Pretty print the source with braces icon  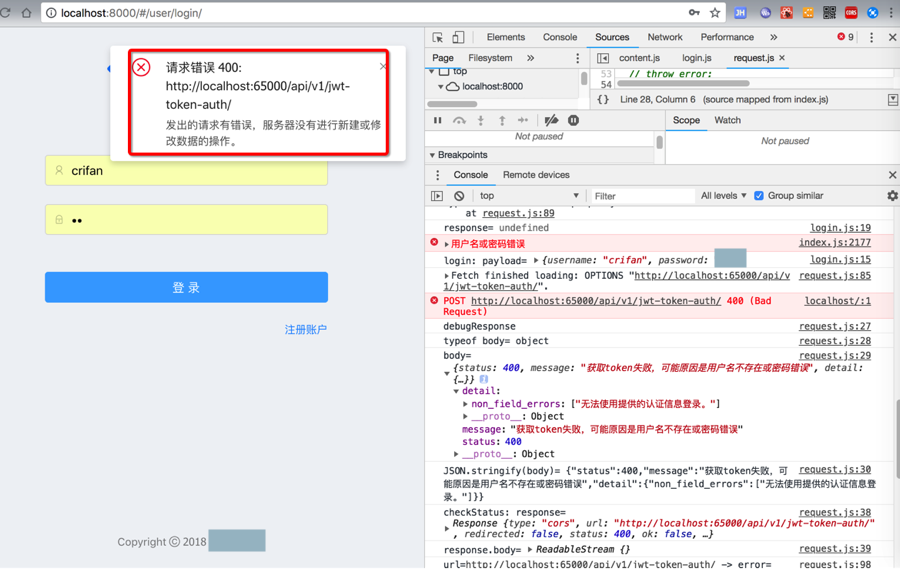603,99
